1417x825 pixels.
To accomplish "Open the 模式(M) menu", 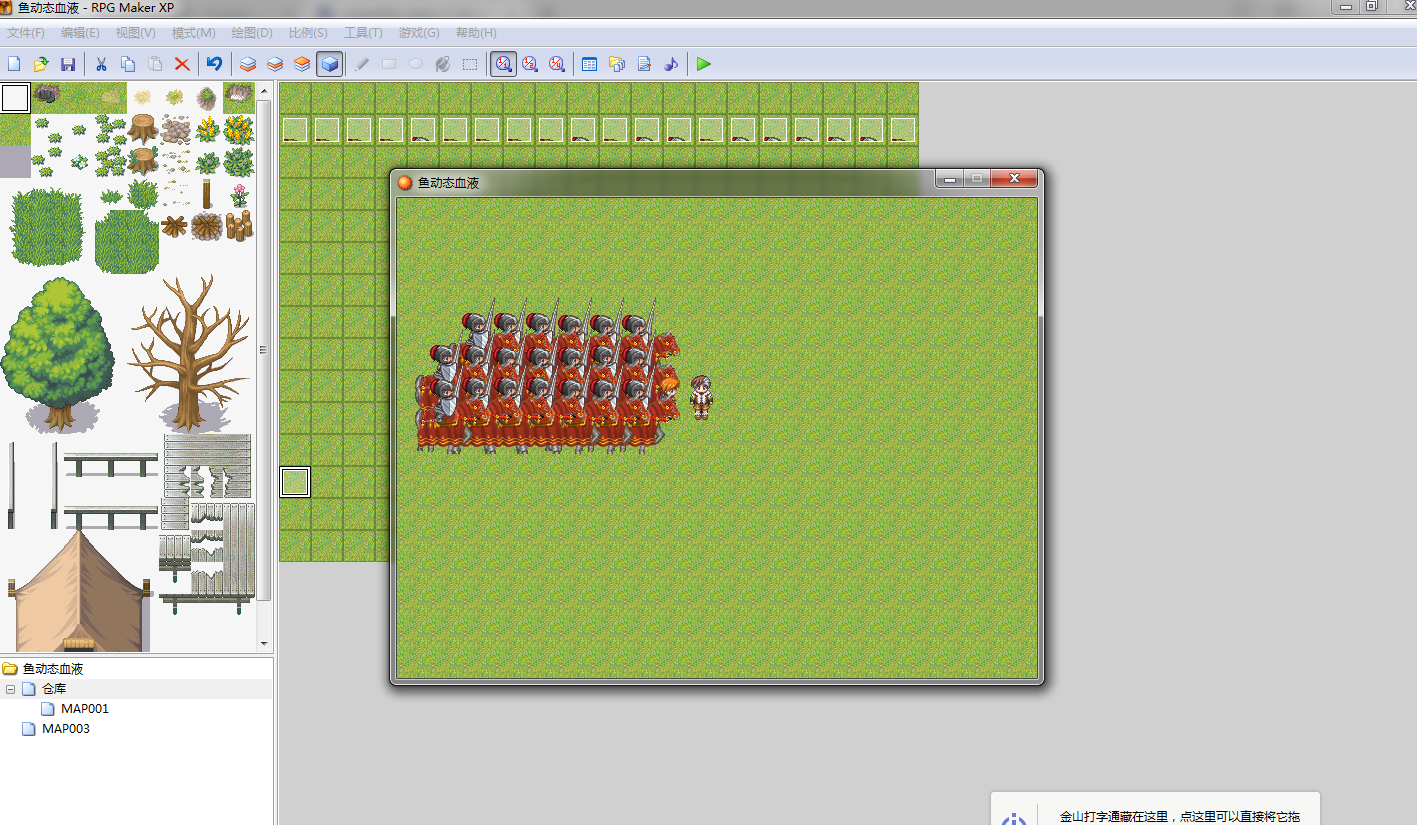I will click(194, 33).
